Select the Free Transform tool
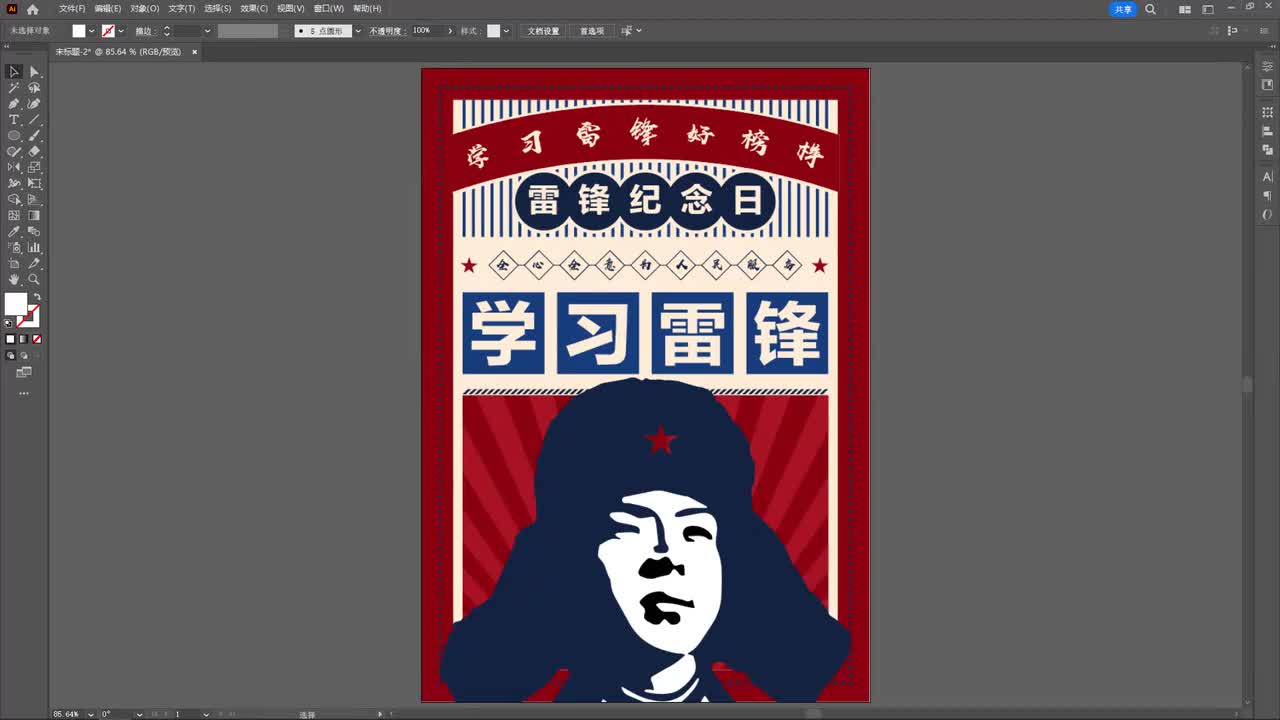 point(34,184)
